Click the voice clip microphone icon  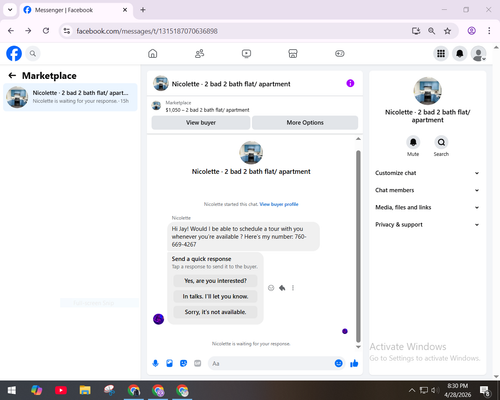[x=155, y=363]
